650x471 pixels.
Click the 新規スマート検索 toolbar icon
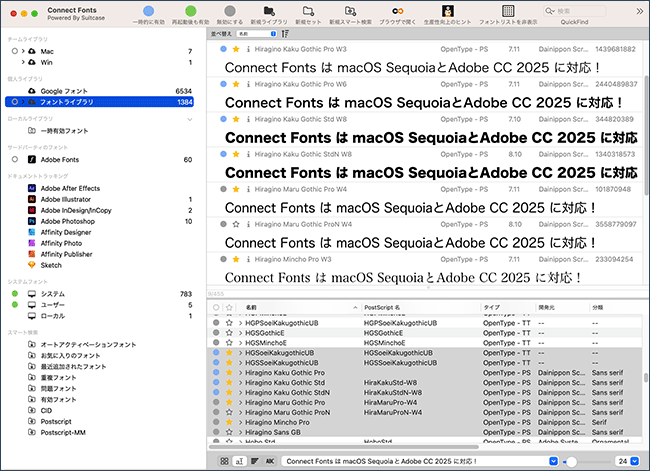click(350, 11)
